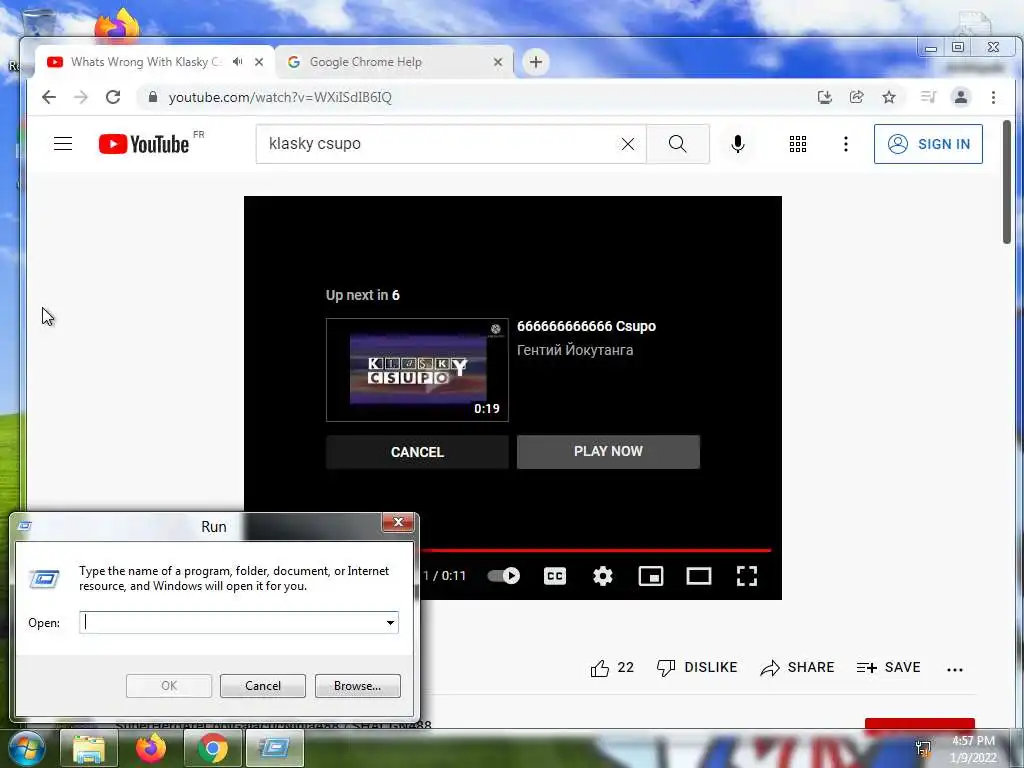Click the video red progress bar
This screenshot has width=1024, height=768.
[596, 551]
